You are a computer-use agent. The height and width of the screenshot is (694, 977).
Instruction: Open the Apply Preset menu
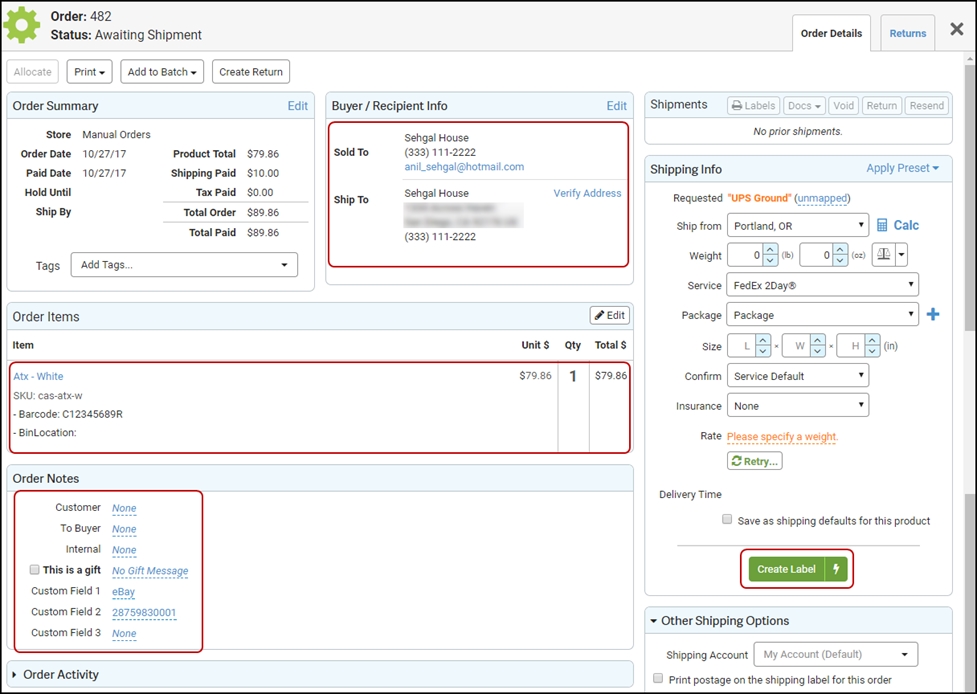(x=902, y=168)
